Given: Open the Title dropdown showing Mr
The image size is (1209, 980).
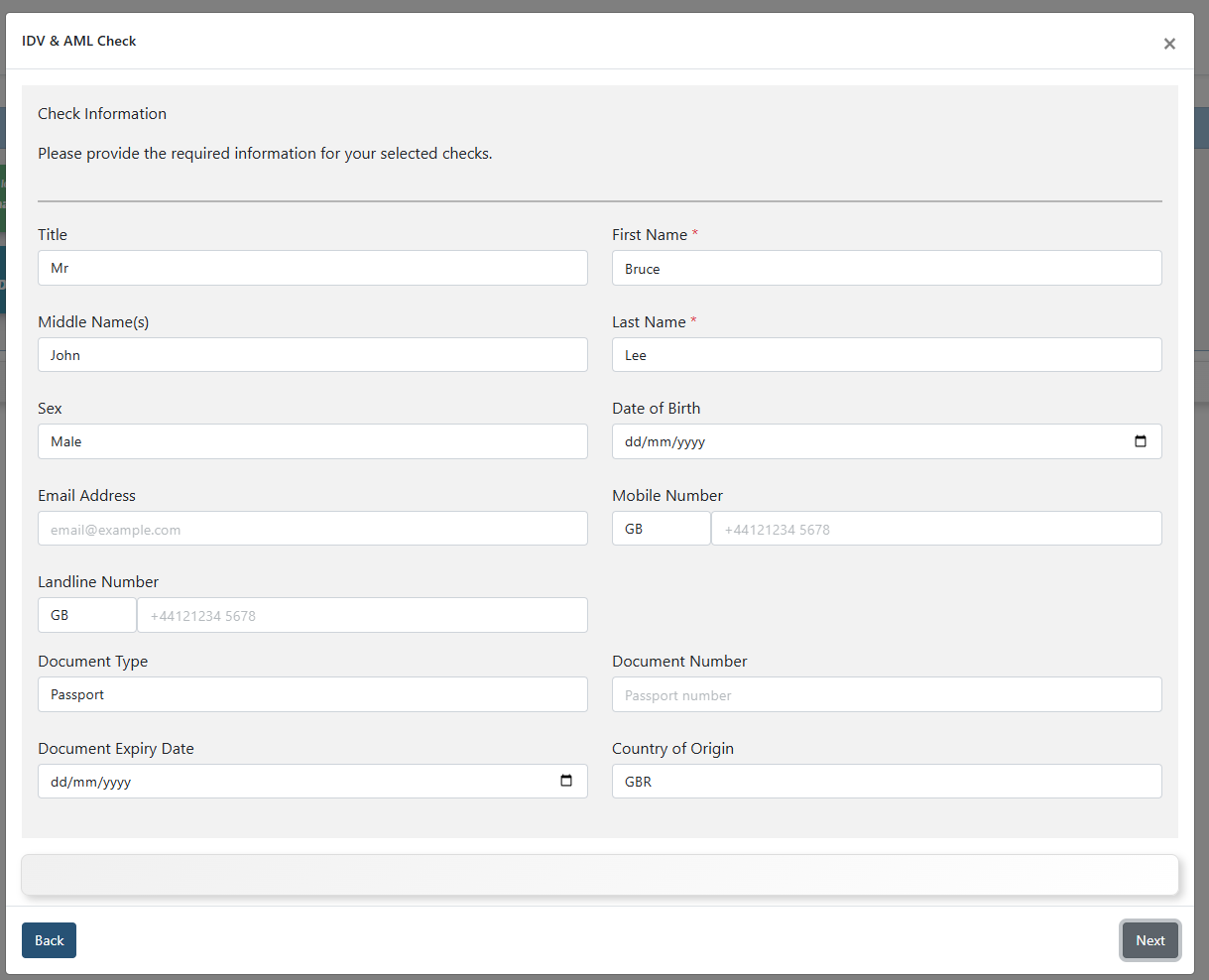Looking at the screenshot, I should point(312,268).
